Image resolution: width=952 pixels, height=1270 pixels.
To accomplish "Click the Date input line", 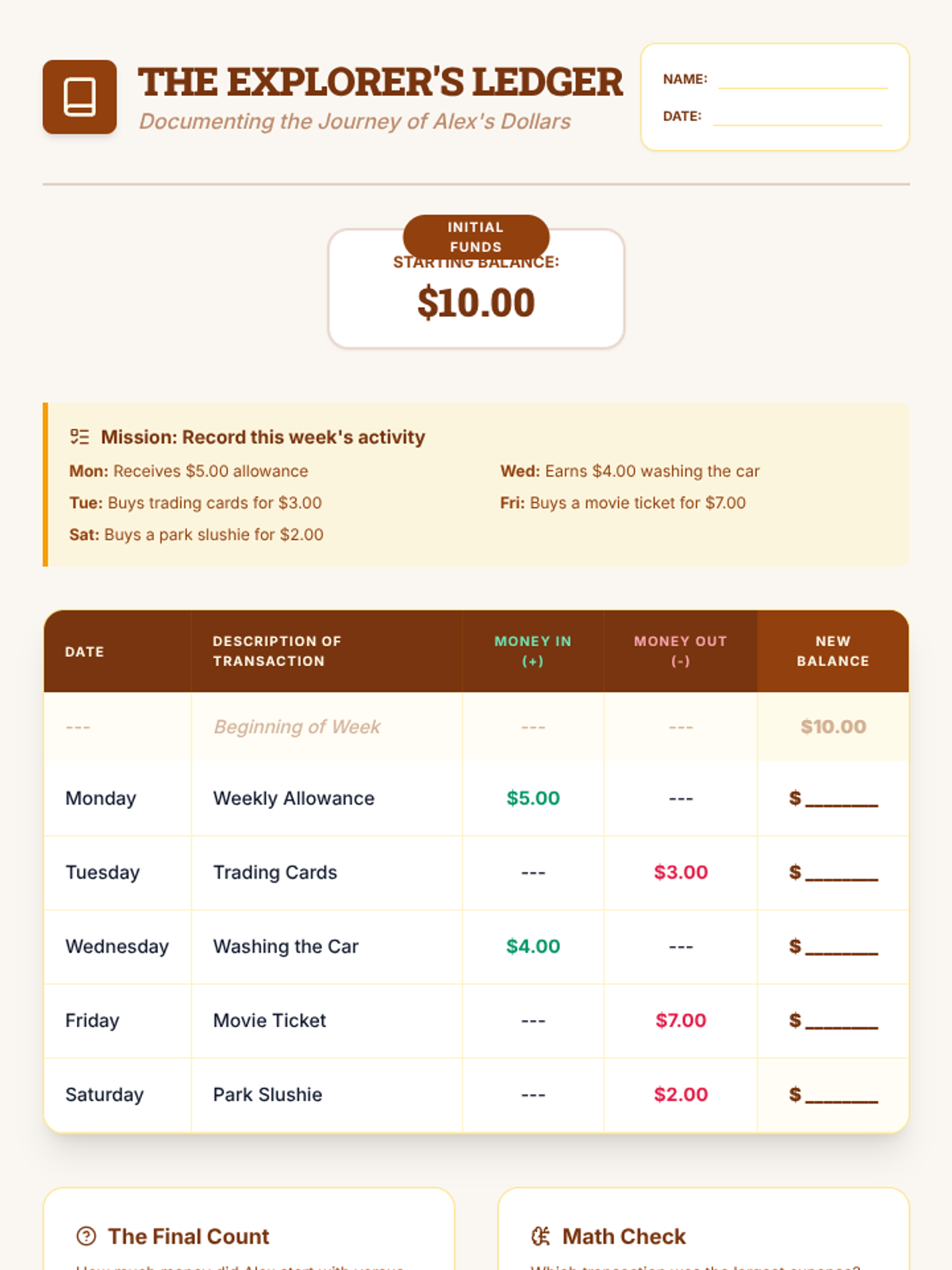I will pyautogui.click(x=797, y=117).
